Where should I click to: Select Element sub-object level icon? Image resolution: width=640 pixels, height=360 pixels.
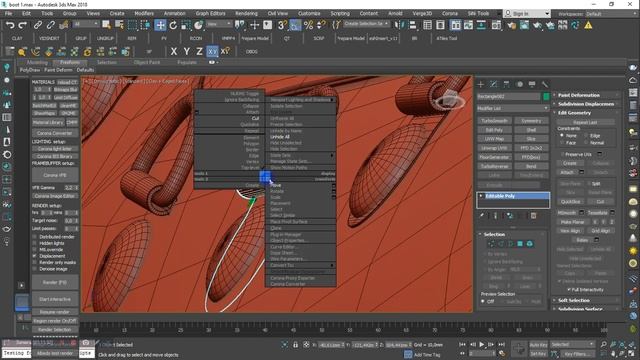(x=529, y=244)
